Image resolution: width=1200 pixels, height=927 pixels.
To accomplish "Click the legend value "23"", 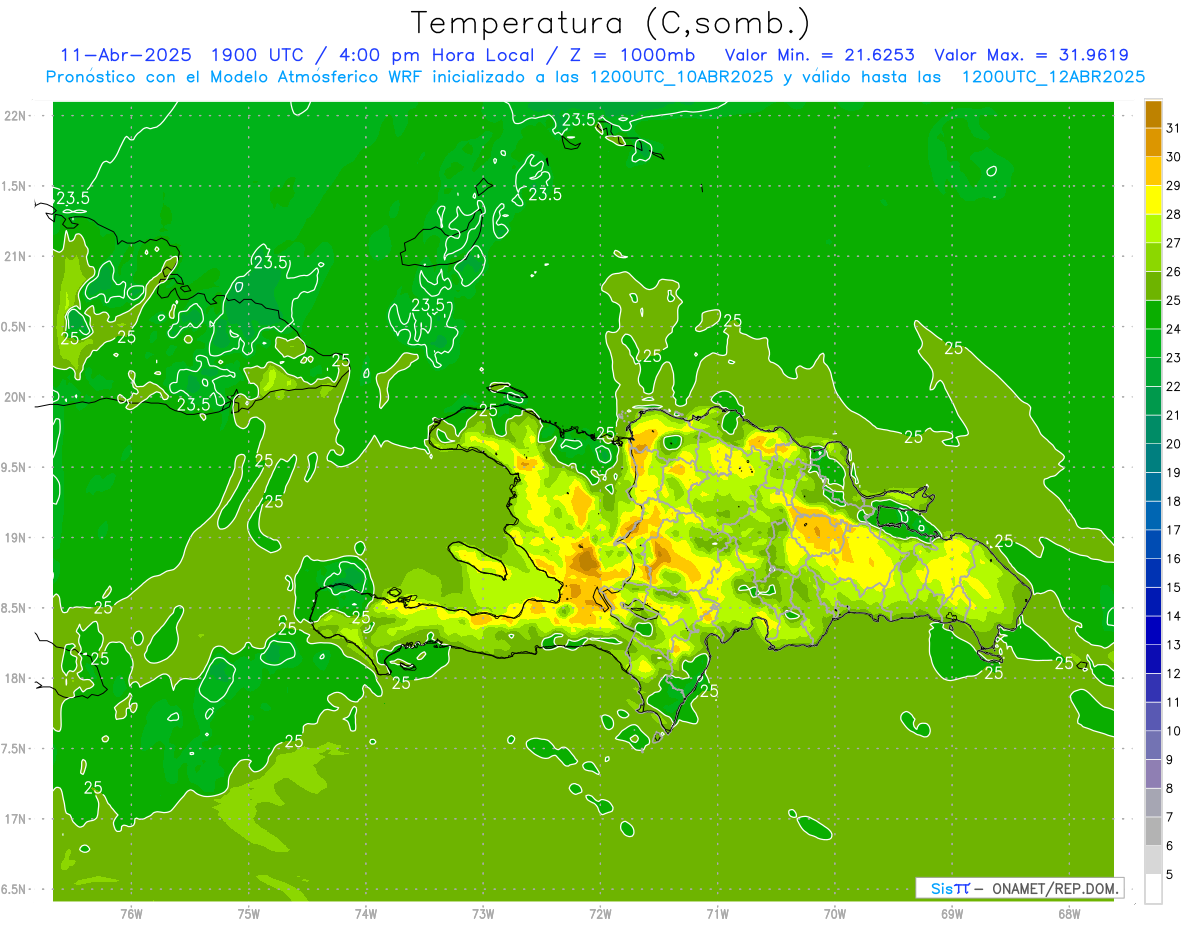I will click(1173, 358).
